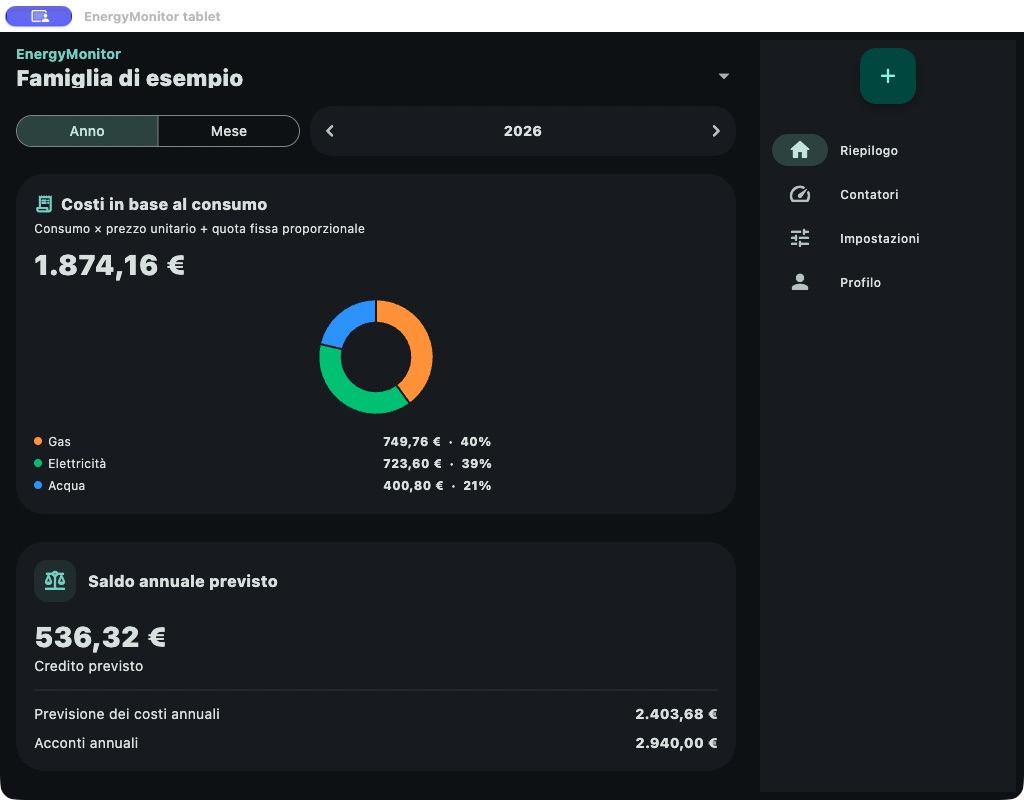
Task: Open the Profilo menu item
Action: tap(860, 282)
